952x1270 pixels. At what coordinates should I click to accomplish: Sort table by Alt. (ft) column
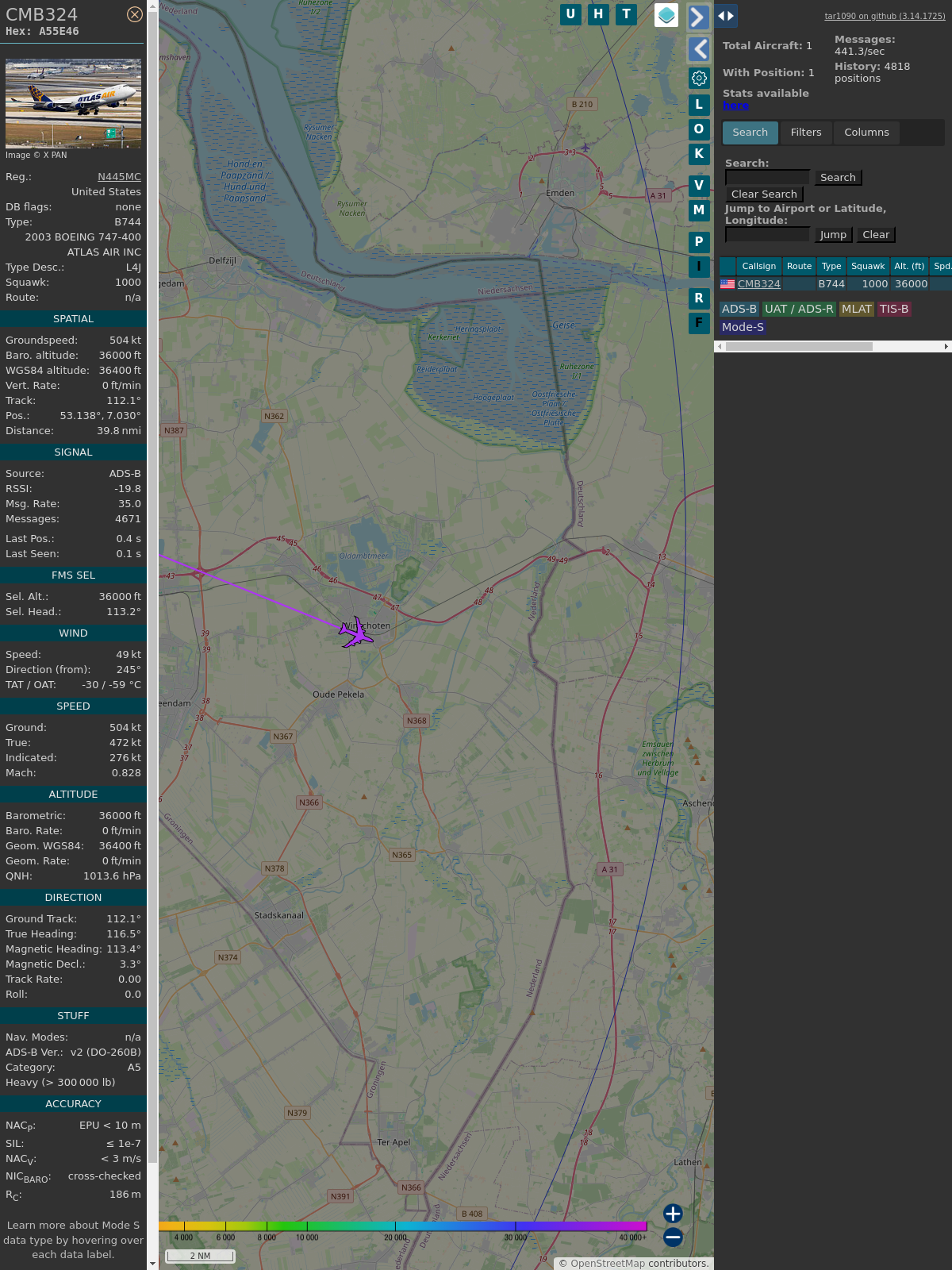pyautogui.click(x=909, y=267)
